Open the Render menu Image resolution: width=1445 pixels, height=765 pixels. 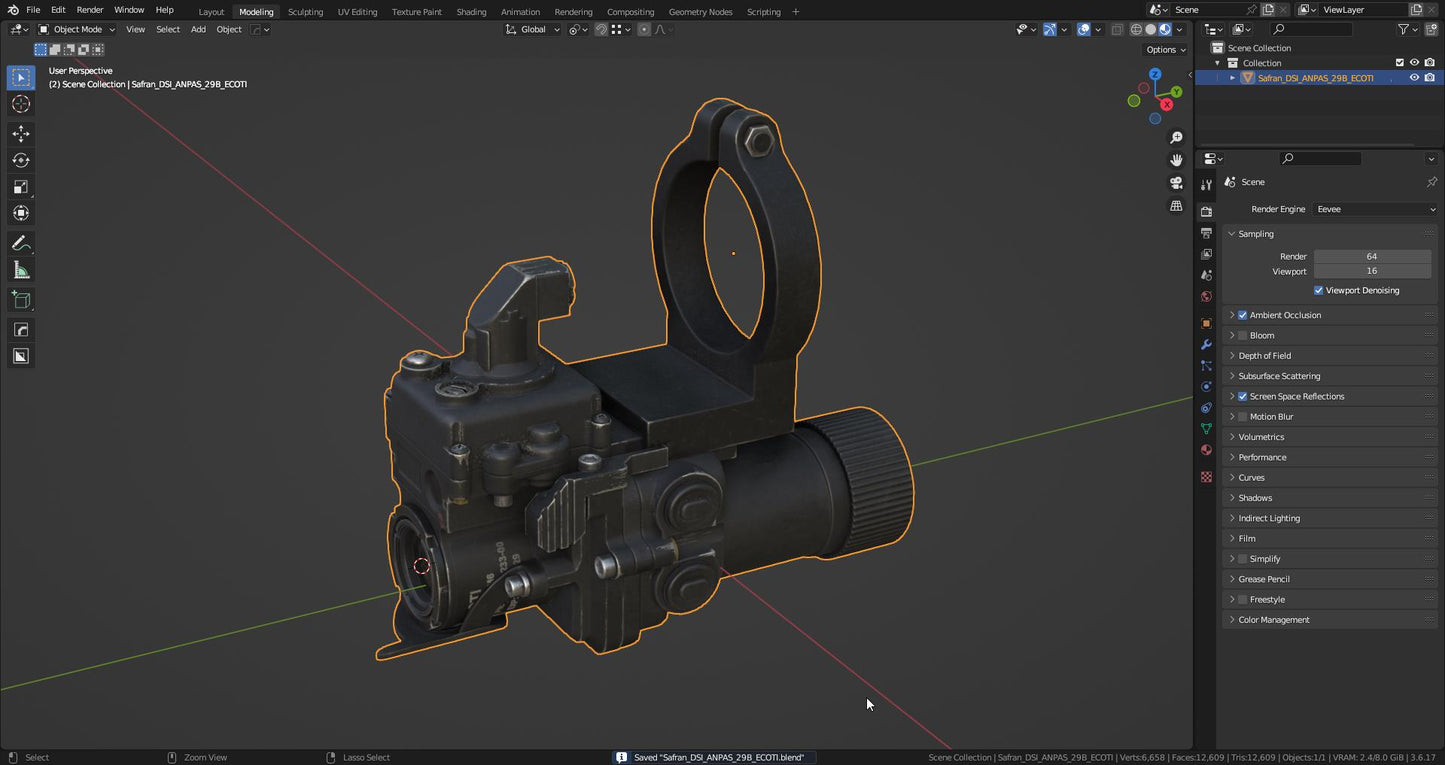(x=90, y=10)
